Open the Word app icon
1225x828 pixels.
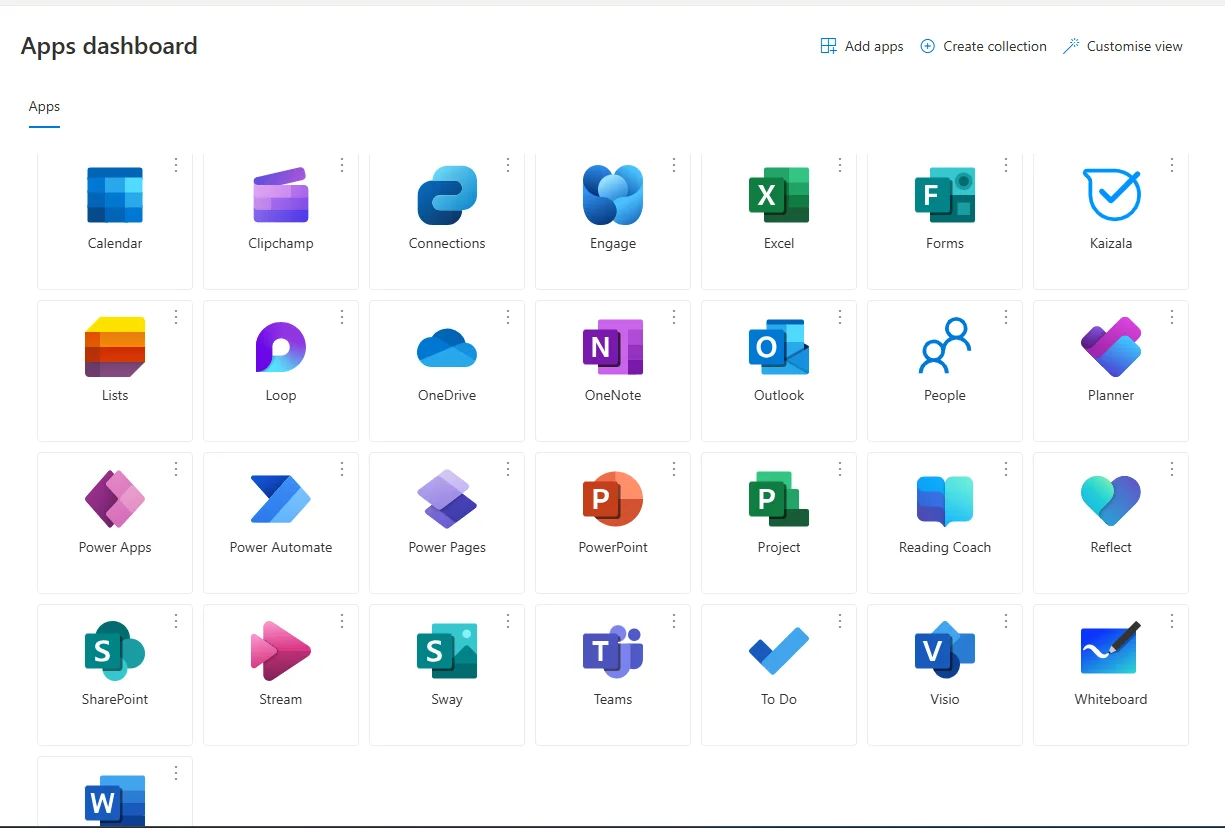coord(115,801)
